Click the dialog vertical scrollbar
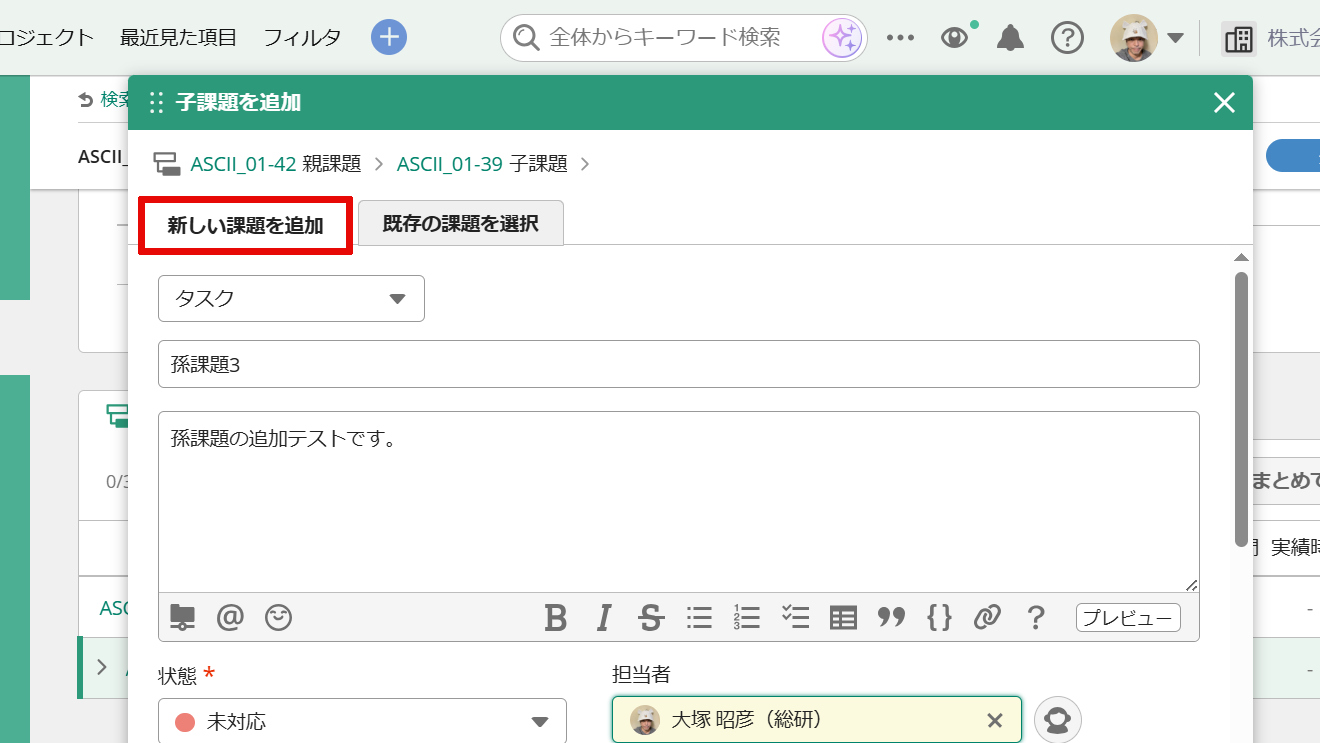This screenshot has width=1320, height=743. pos(1242,410)
